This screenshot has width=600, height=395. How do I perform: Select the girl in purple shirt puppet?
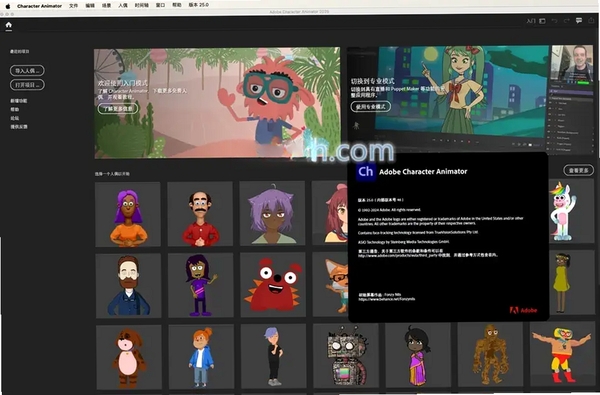point(201,285)
